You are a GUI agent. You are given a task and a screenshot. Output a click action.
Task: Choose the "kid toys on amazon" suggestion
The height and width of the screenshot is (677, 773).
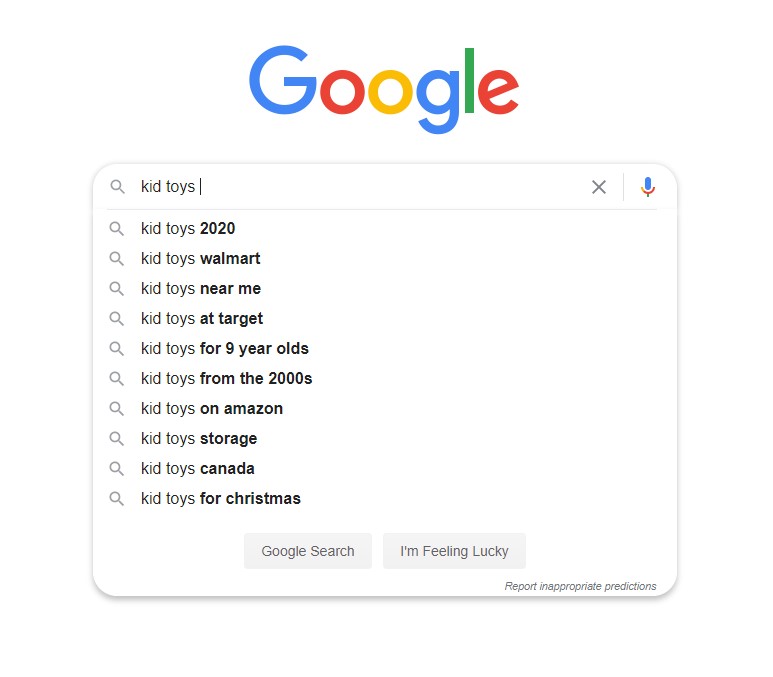coord(385,409)
